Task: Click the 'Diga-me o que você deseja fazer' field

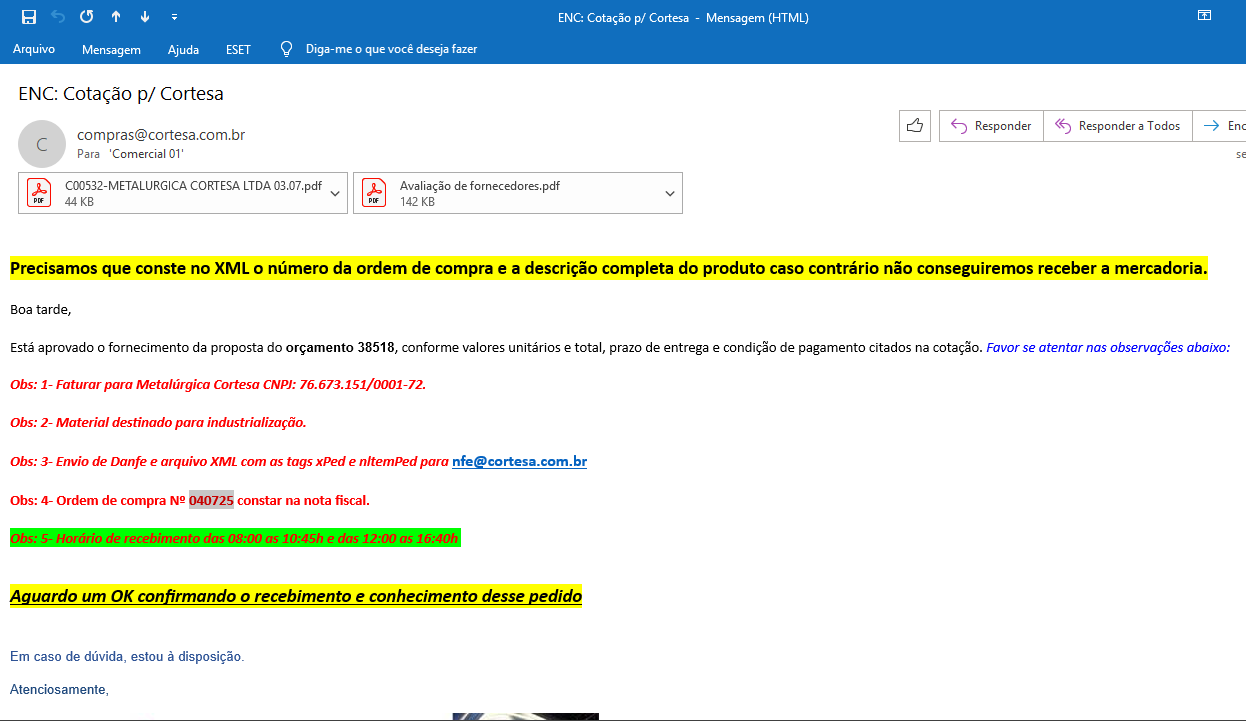Action: pyautogui.click(x=391, y=49)
